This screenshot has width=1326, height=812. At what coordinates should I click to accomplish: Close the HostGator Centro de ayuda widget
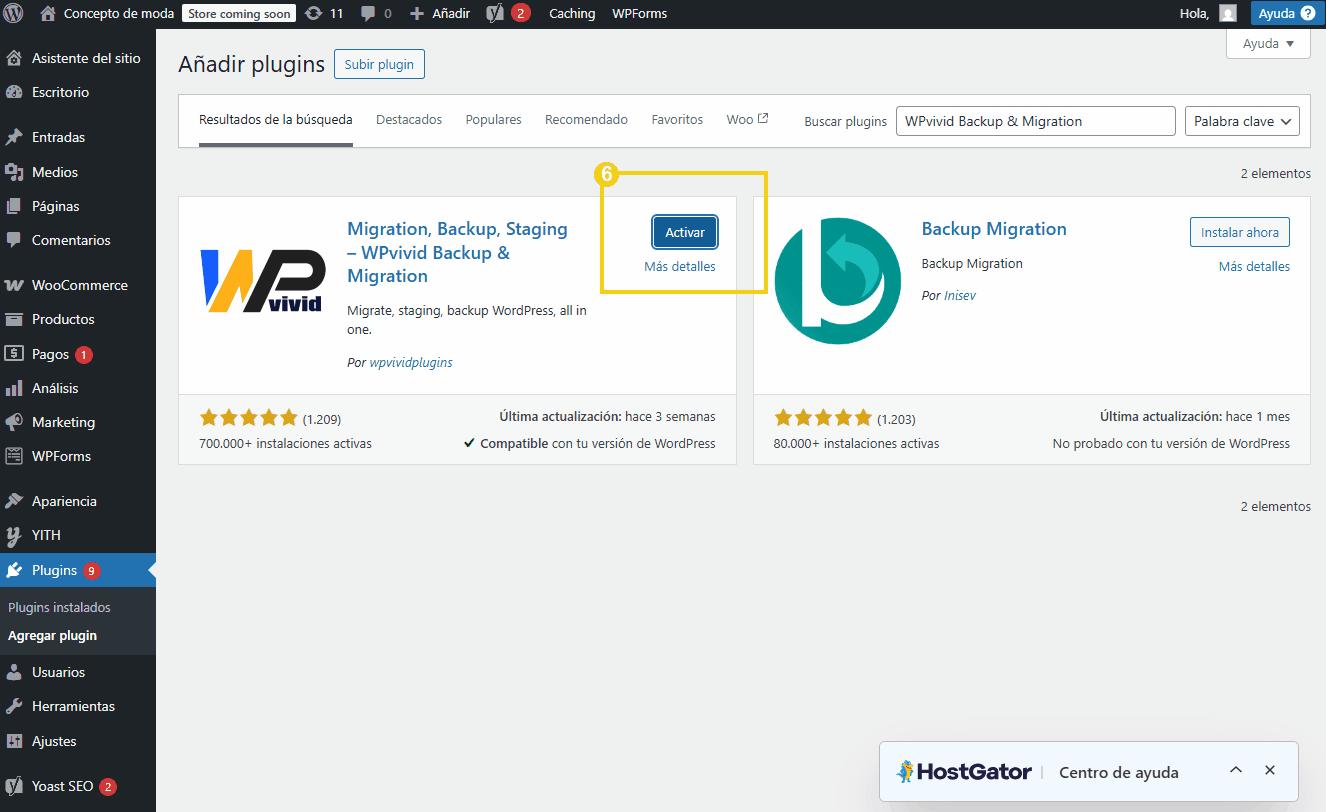coord(1270,770)
